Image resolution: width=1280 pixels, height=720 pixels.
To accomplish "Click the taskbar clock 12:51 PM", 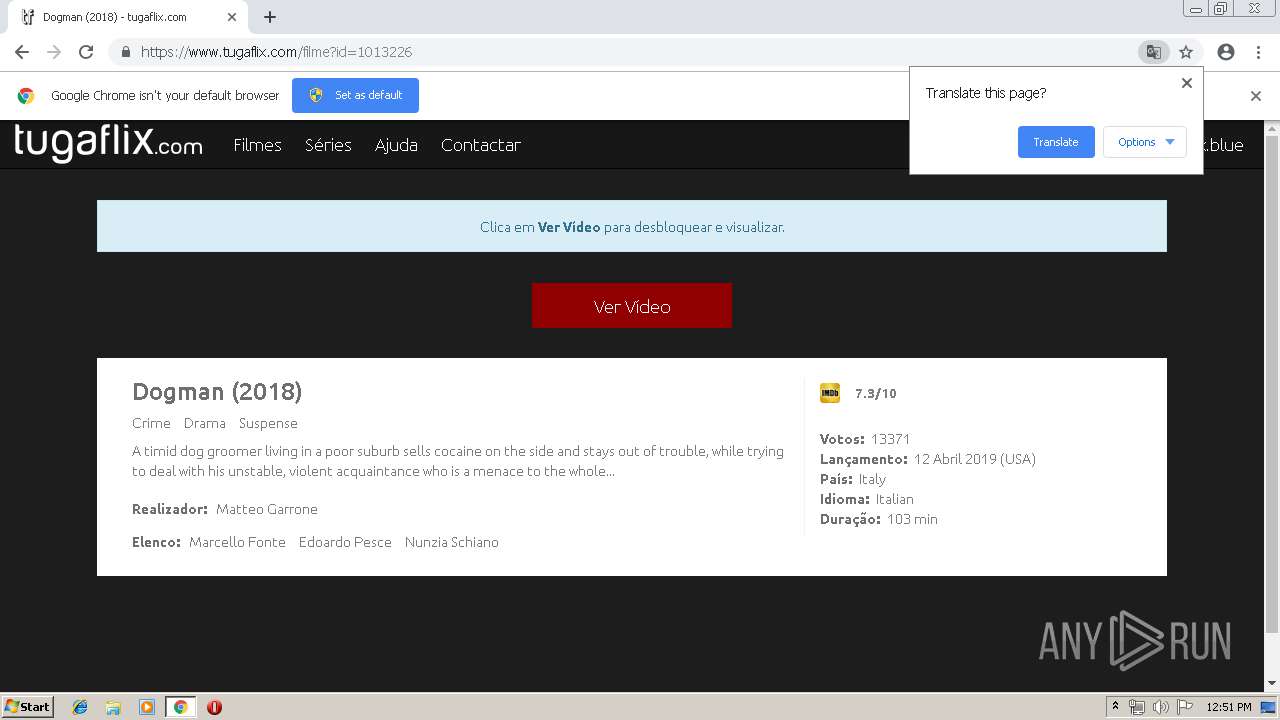I will coord(1229,707).
